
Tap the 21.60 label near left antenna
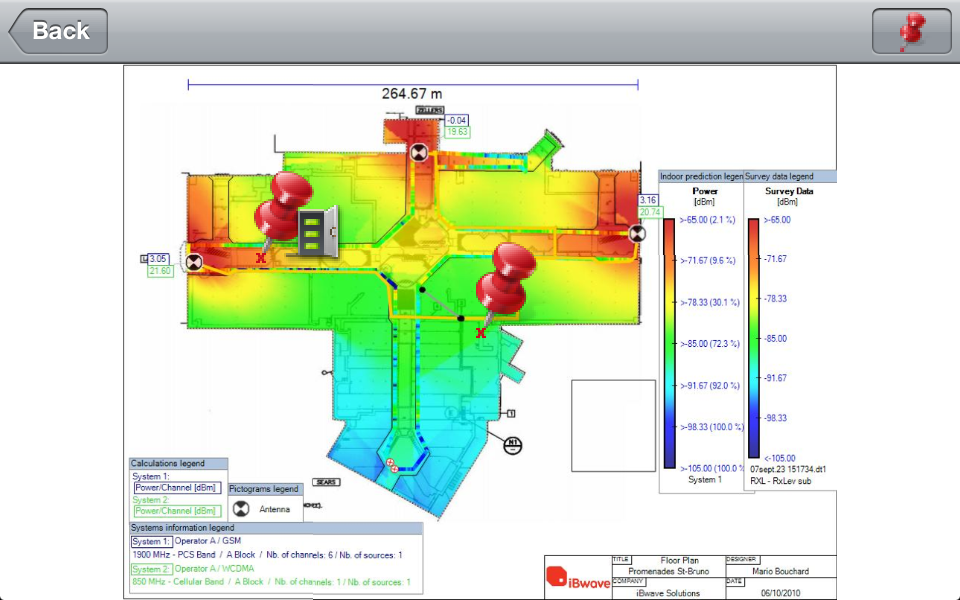pyautogui.click(x=160, y=271)
